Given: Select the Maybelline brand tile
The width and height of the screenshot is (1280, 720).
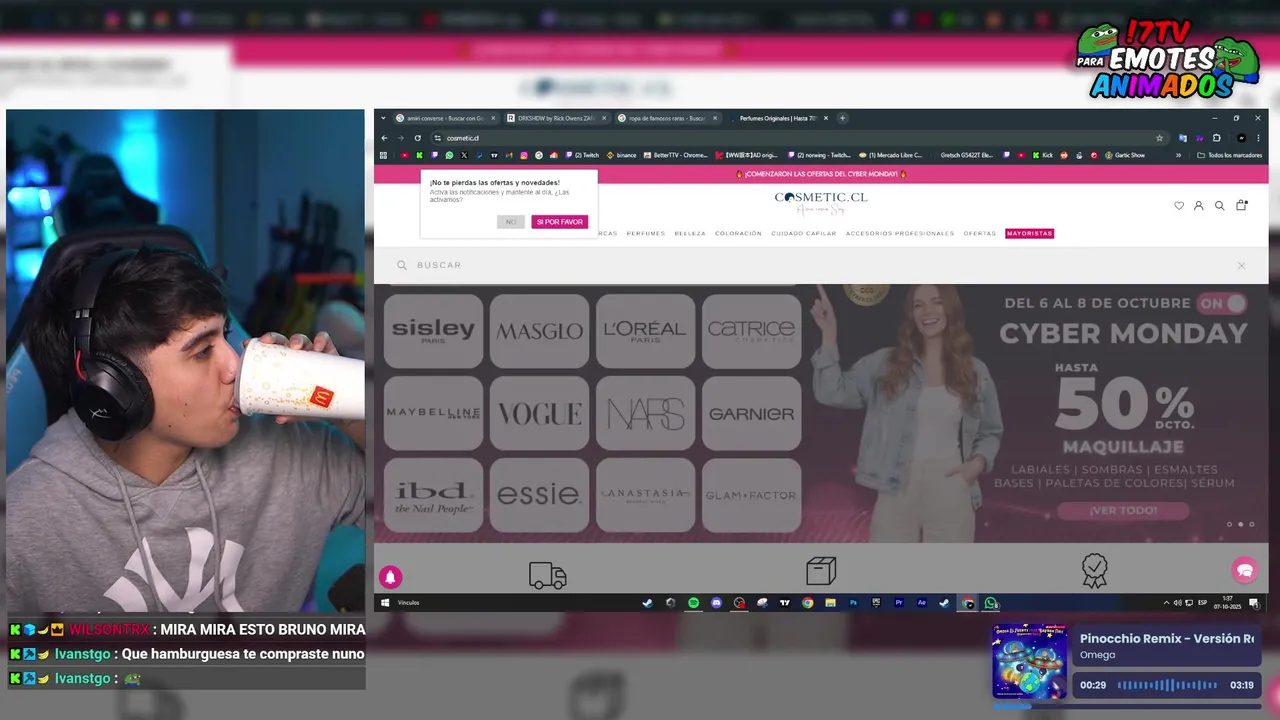Looking at the screenshot, I should (x=433, y=413).
